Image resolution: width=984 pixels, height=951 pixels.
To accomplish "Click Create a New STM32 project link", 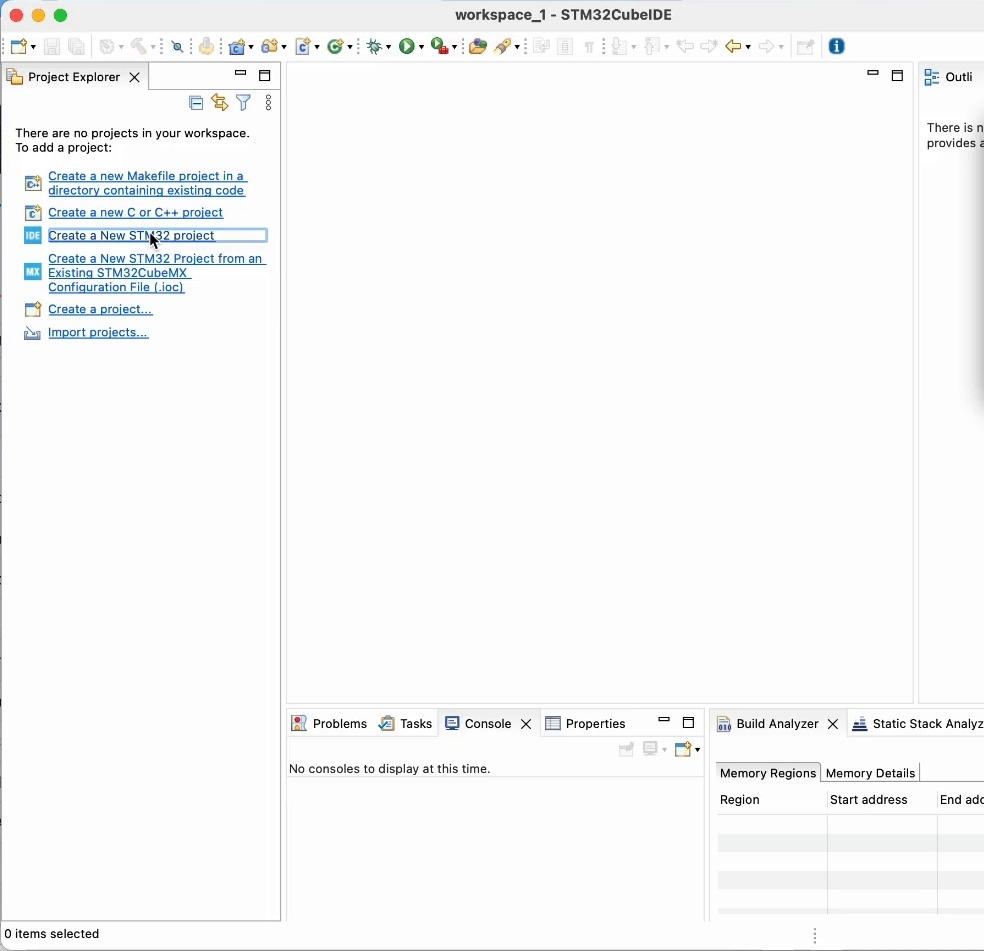I will [132, 237].
